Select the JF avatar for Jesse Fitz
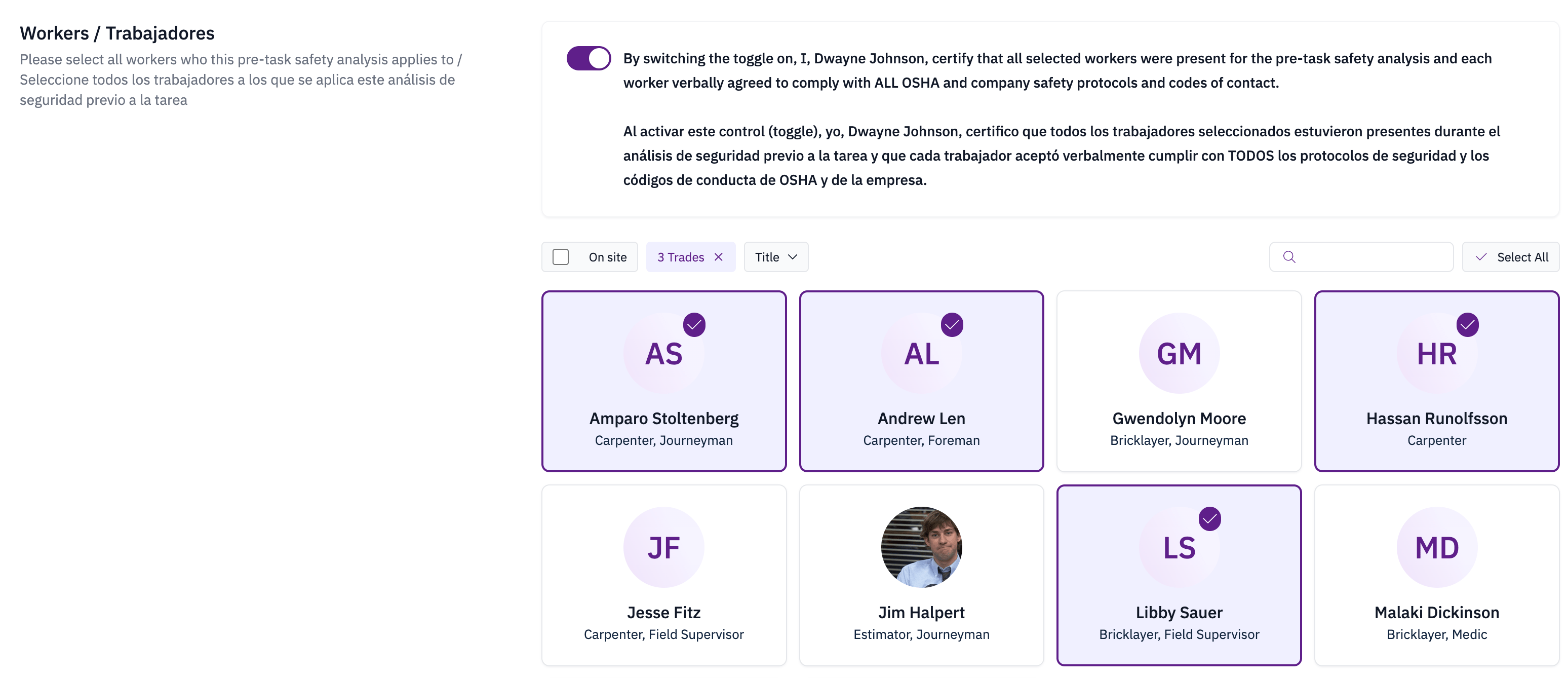Screen dimensions: 1568x678 tap(663, 548)
